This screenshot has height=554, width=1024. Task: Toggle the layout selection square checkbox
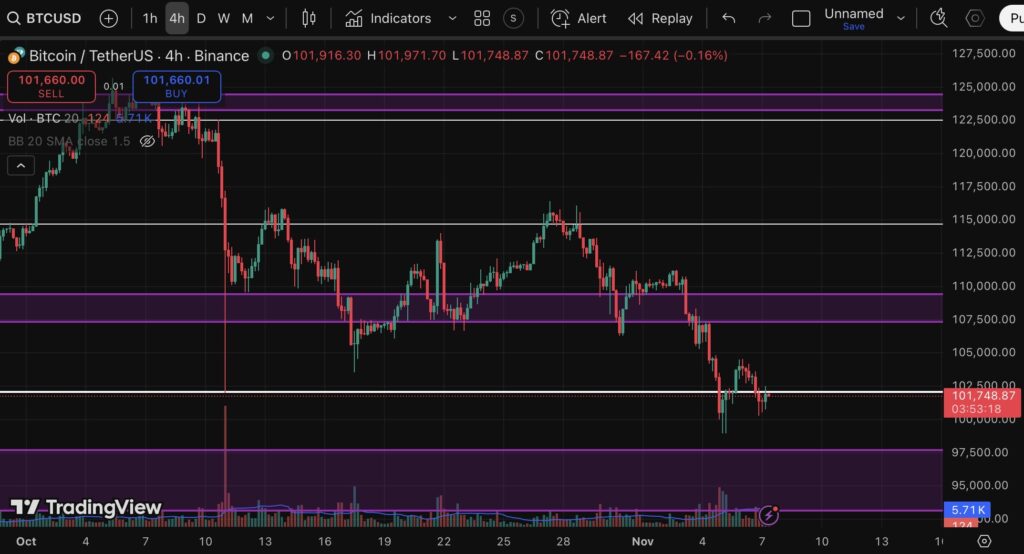coord(801,18)
